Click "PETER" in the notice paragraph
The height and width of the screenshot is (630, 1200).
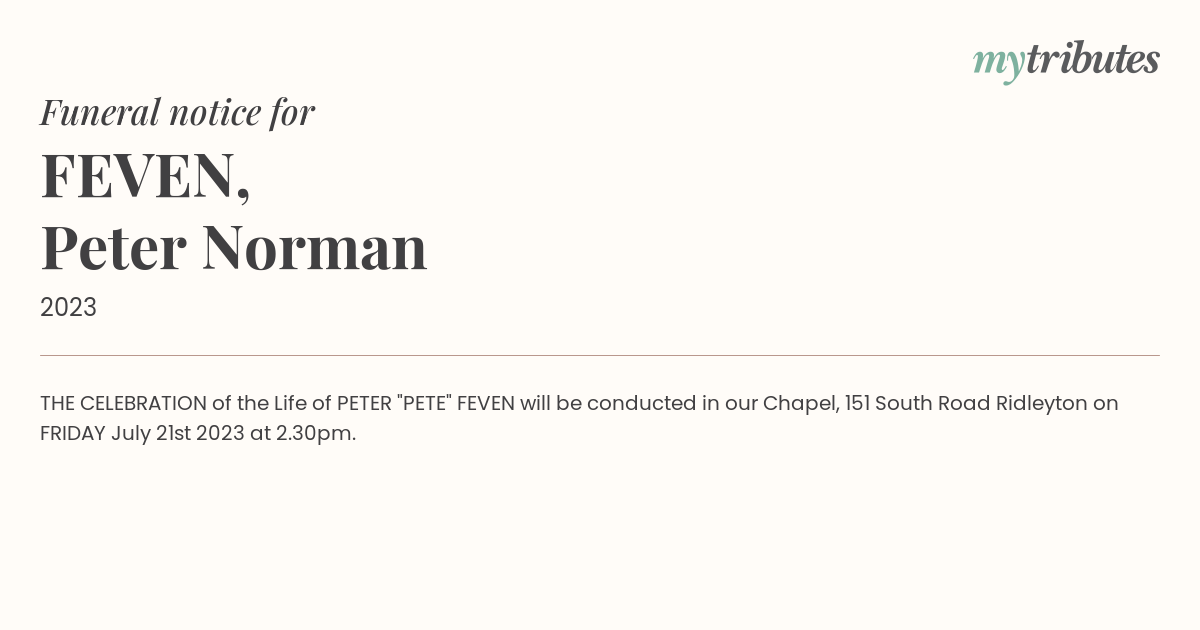tap(363, 403)
